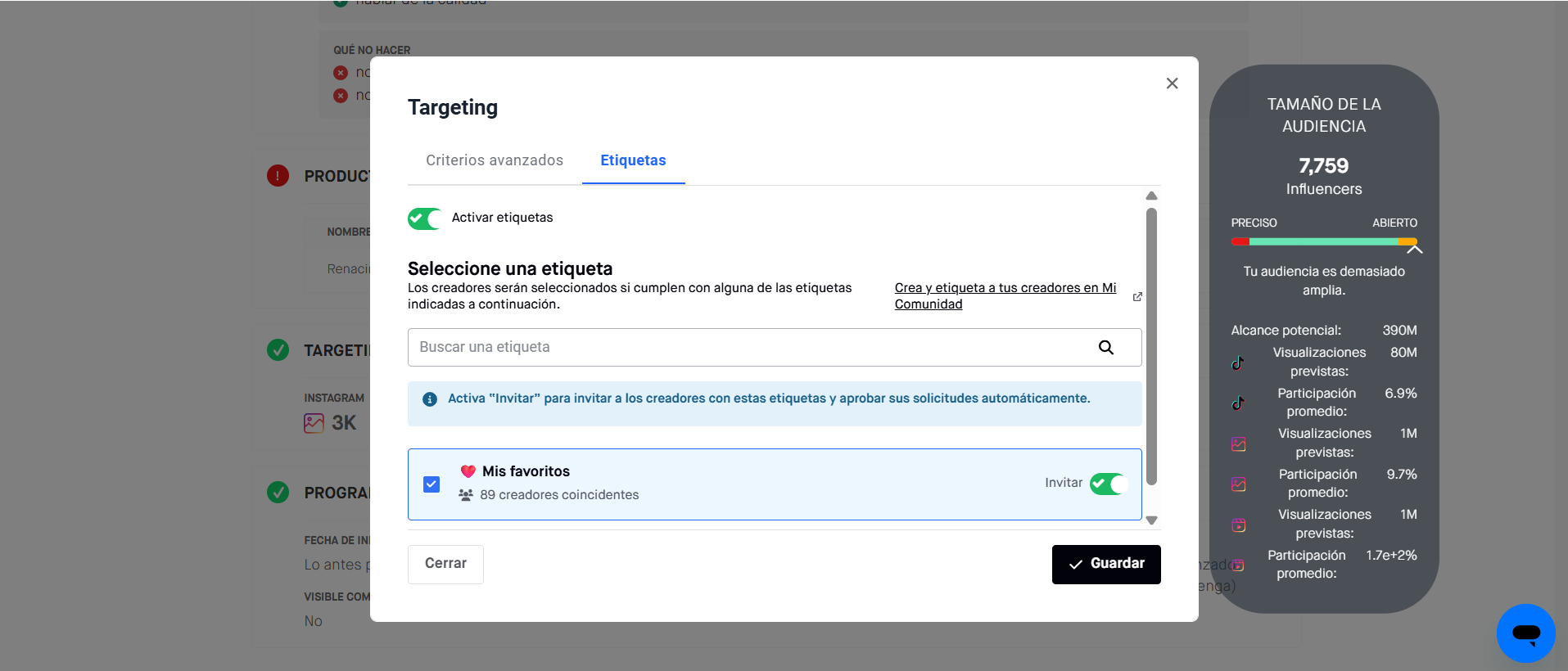The height and width of the screenshot is (671, 1568).
Task: Click the info icon in the blue banner
Action: tap(430, 399)
